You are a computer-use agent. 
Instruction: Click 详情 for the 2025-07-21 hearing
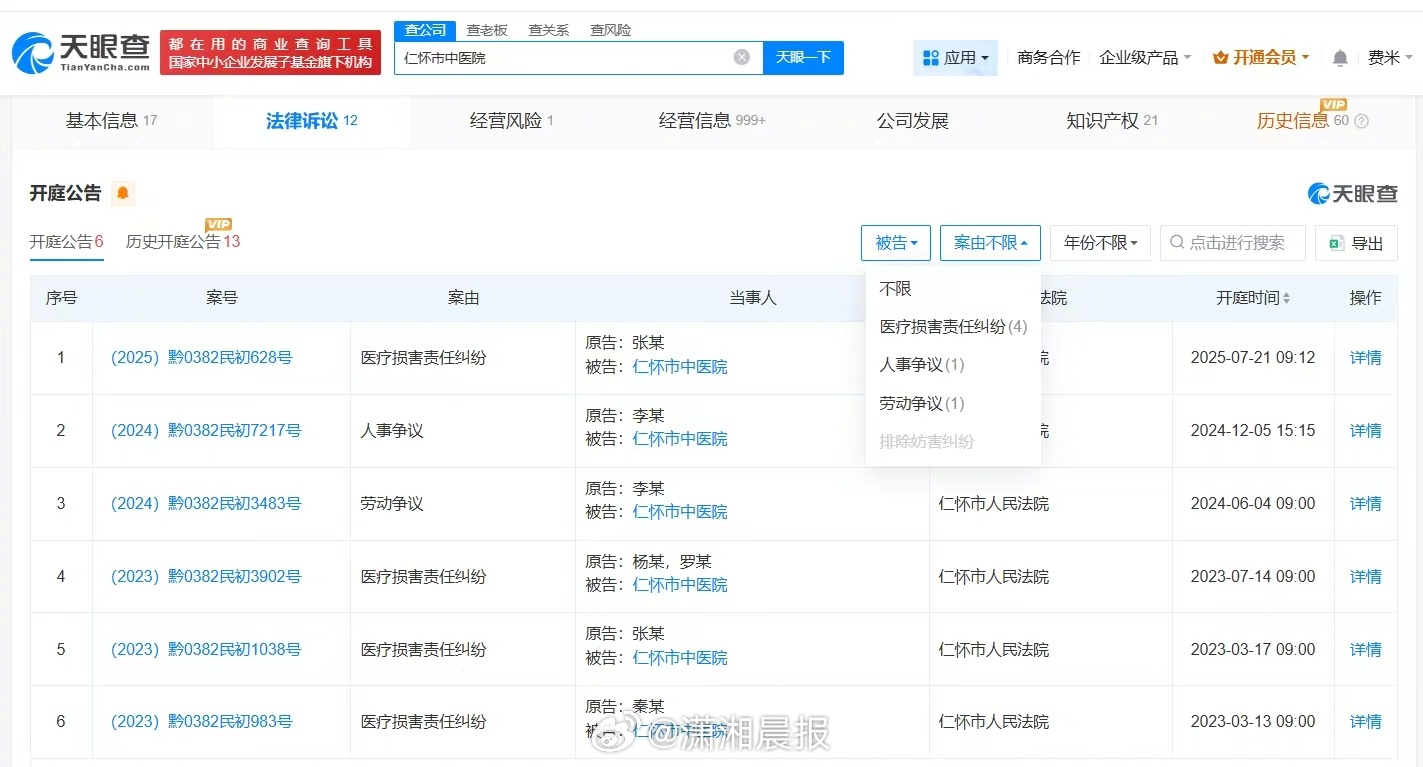point(1365,358)
